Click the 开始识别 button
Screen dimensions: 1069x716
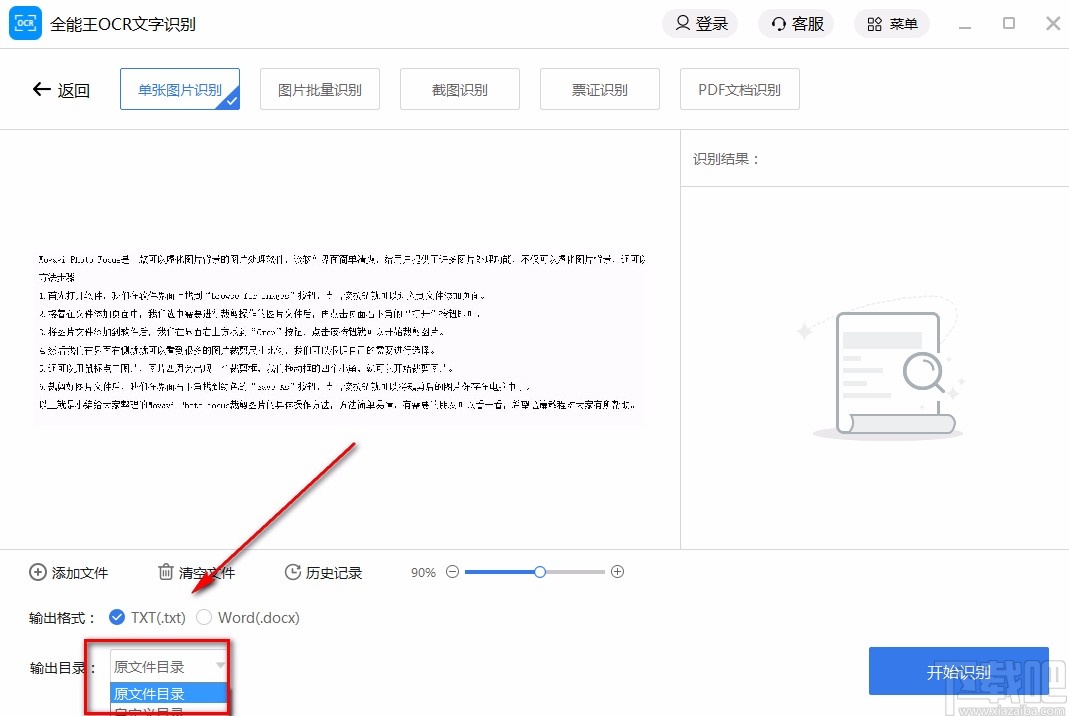point(958,671)
